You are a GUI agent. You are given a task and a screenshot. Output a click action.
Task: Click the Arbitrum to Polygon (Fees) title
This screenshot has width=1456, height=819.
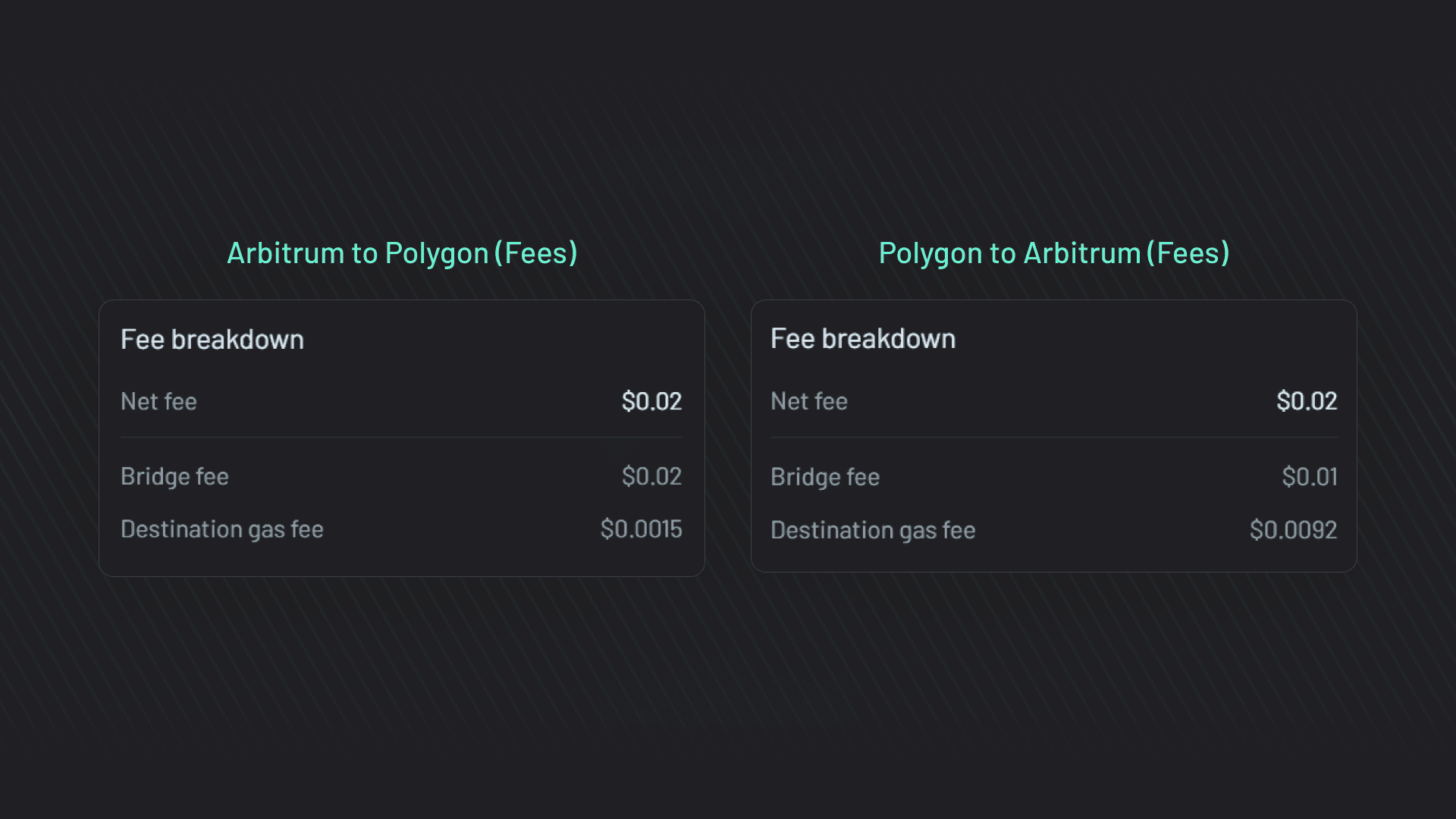point(401,253)
